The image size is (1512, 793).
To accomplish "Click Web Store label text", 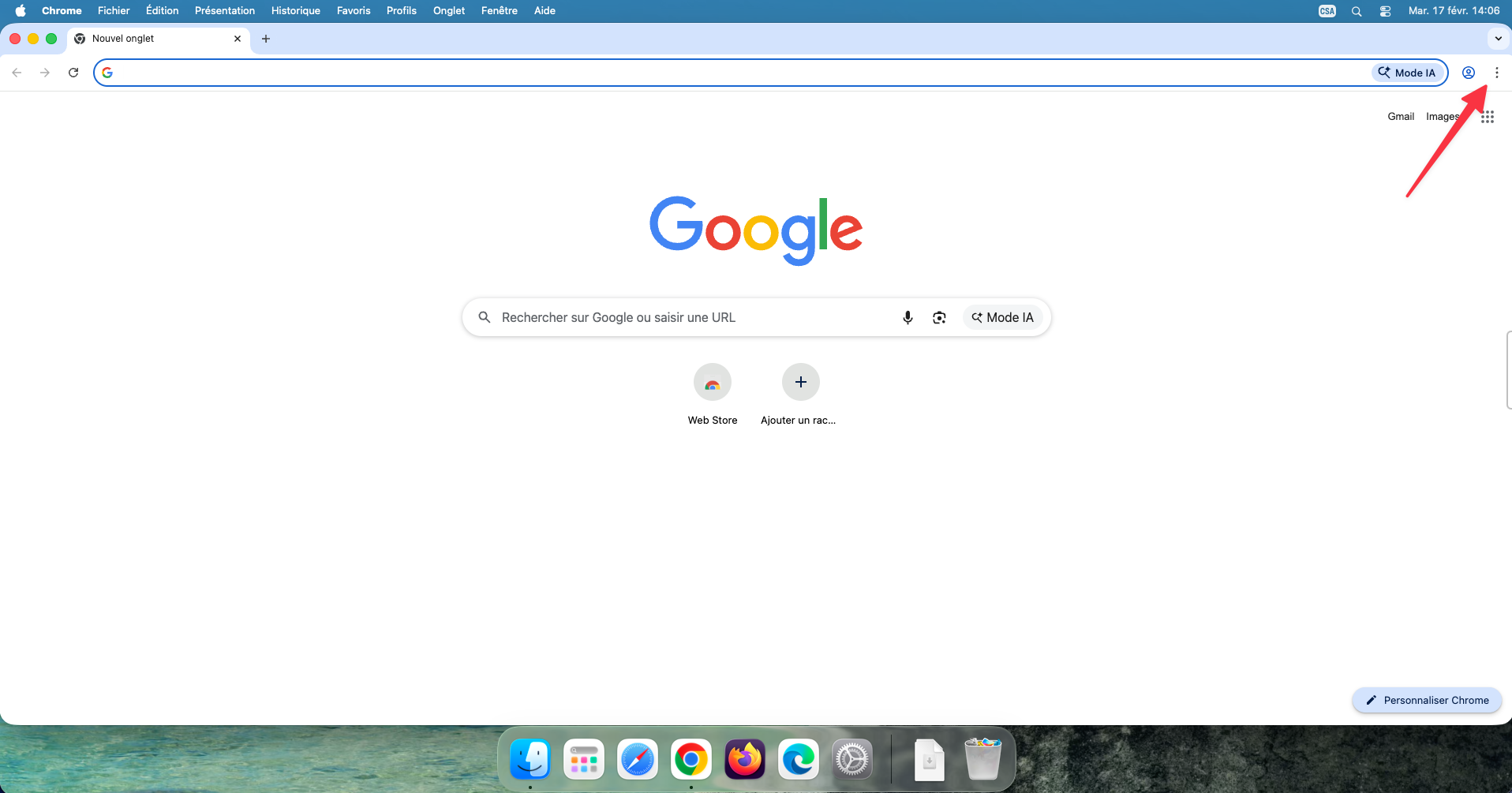I will tap(713, 421).
